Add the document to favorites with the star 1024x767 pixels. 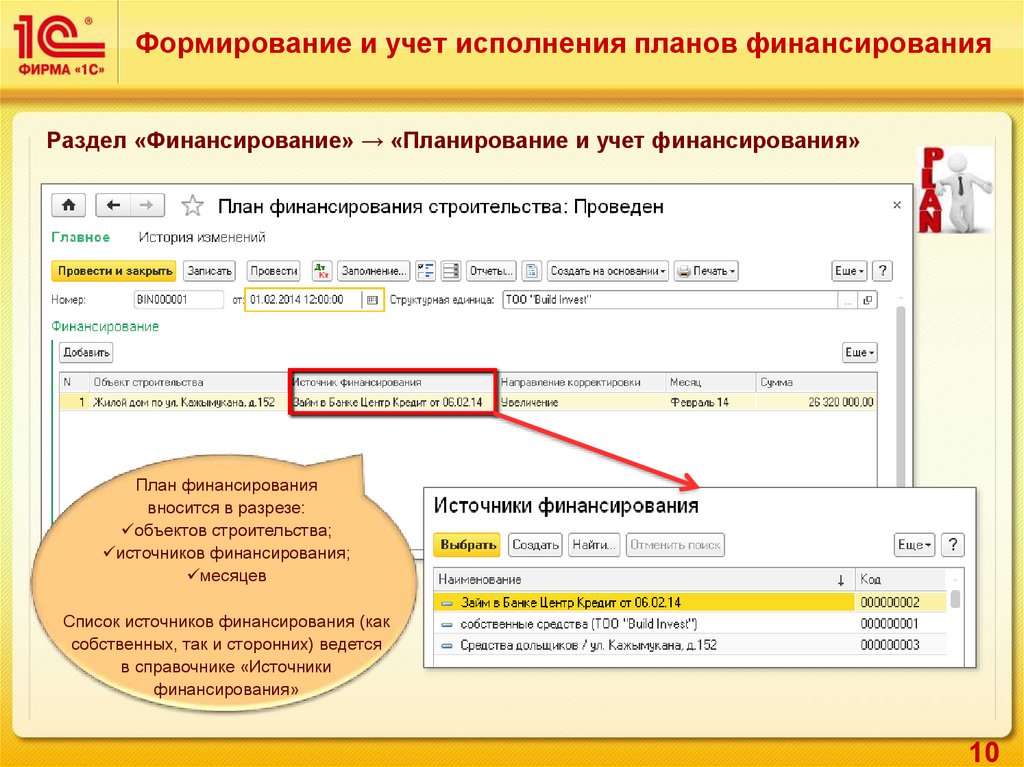[192, 206]
